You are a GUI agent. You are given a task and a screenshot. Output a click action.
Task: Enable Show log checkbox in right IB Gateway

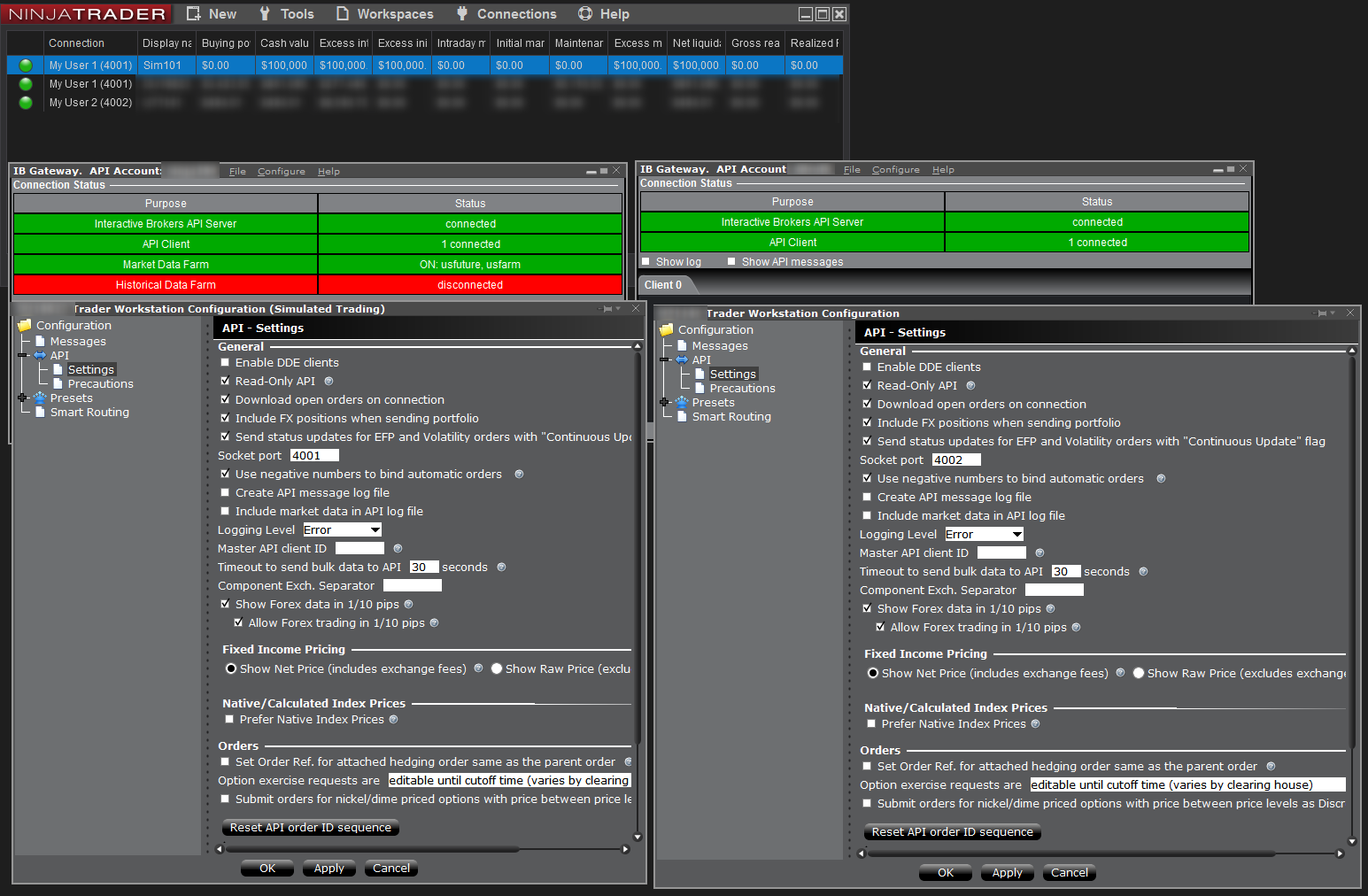[x=646, y=262]
